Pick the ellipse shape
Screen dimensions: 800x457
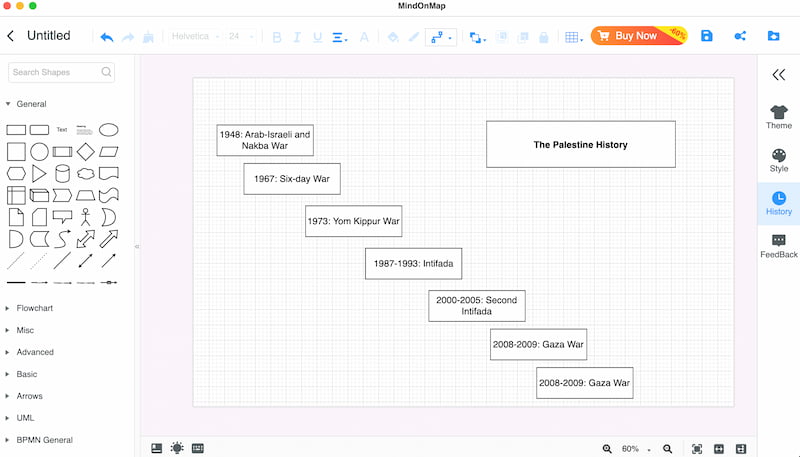tap(108, 130)
